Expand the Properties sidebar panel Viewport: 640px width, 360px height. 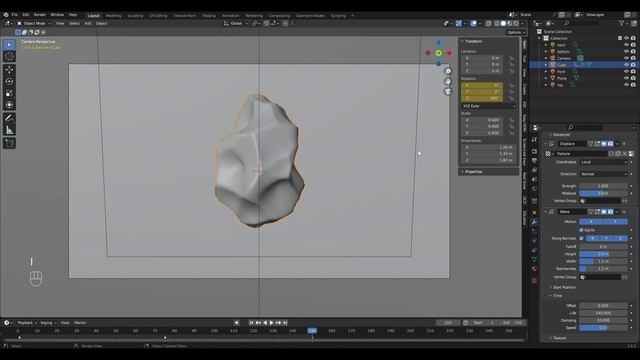tap(472, 172)
